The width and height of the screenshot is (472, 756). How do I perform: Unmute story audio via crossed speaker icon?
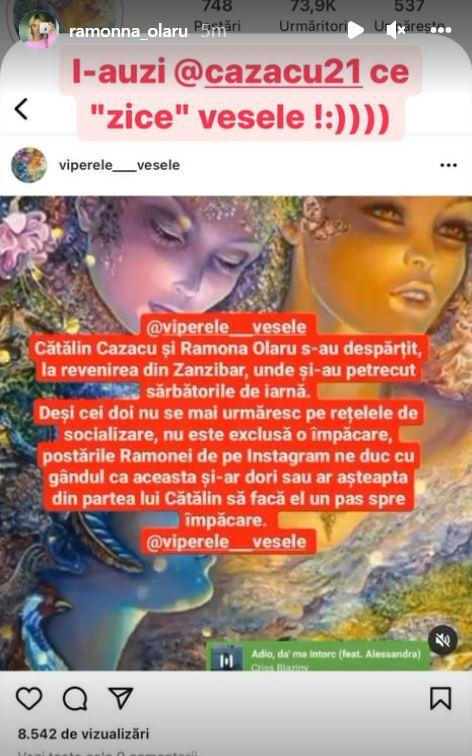click(x=395, y=30)
